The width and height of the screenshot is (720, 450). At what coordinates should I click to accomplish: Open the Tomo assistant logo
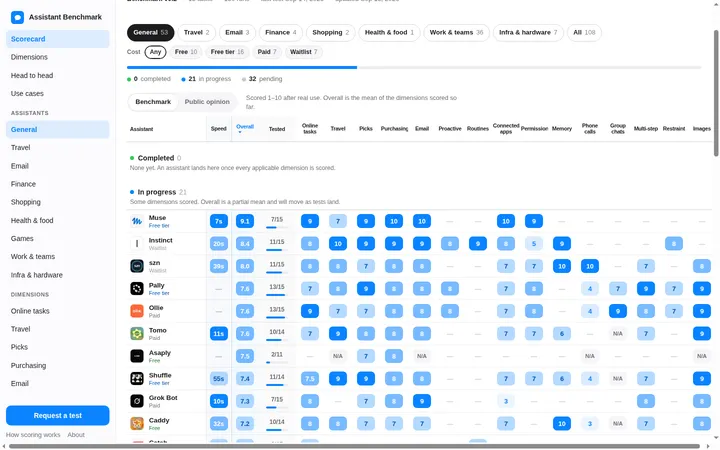pos(137,334)
